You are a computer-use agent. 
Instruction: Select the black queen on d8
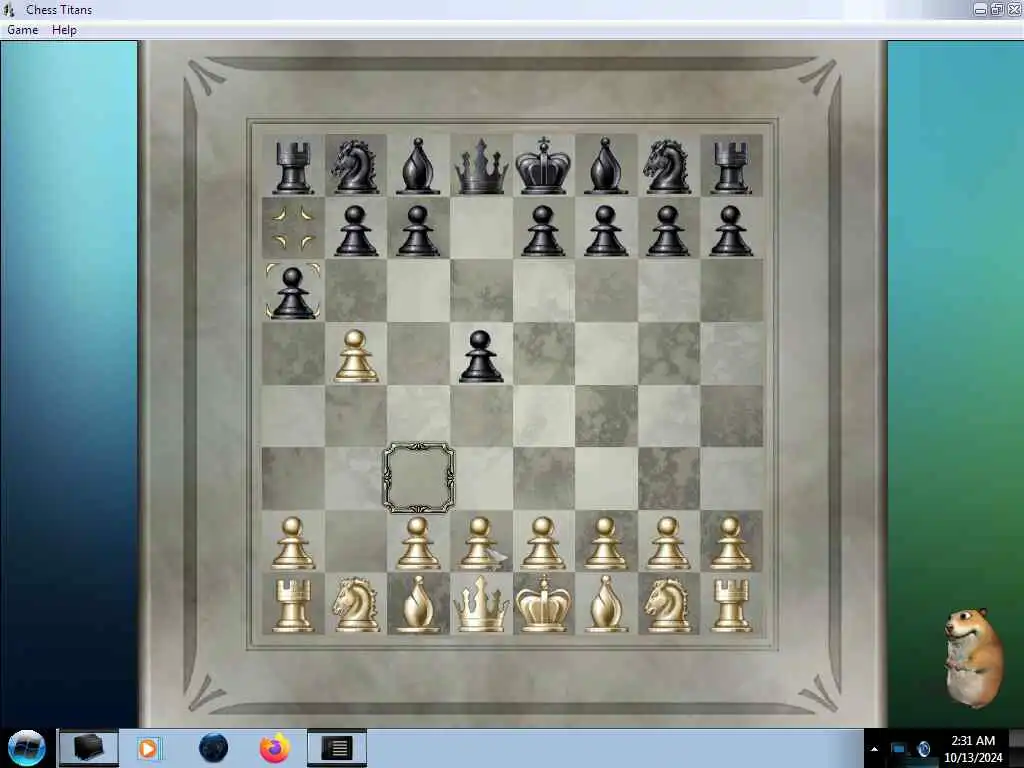click(481, 166)
